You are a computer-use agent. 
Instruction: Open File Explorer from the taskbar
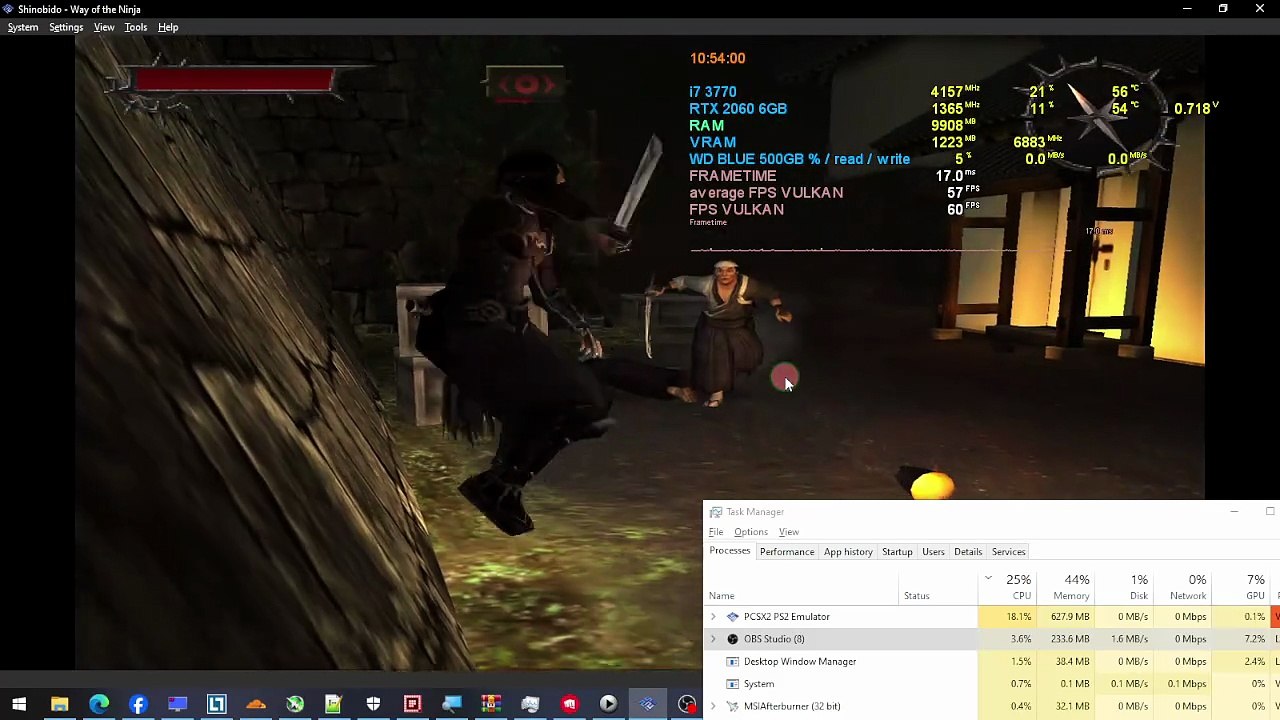(x=59, y=704)
